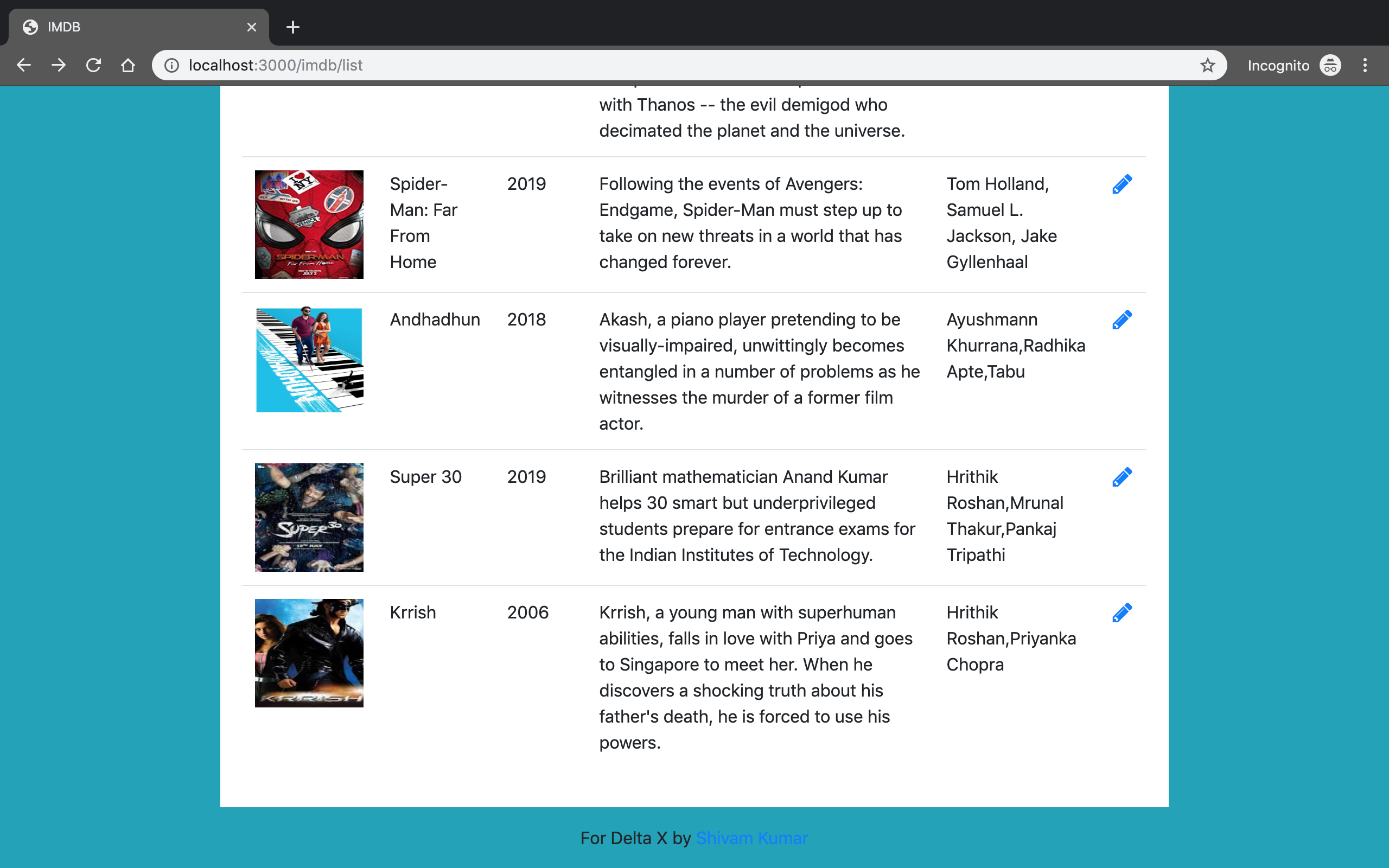Click the incognito mask icon
Screen dimensions: 1389x868
coord(1330,65)
